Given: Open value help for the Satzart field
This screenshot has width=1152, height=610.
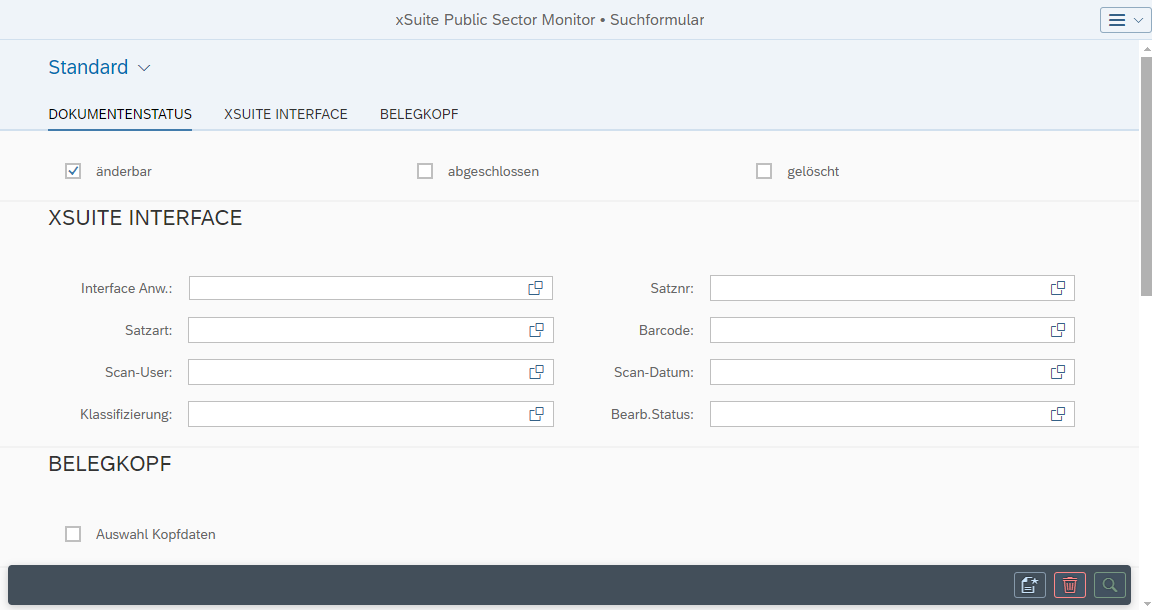Looking at the screenshot, I should point(536,329).
